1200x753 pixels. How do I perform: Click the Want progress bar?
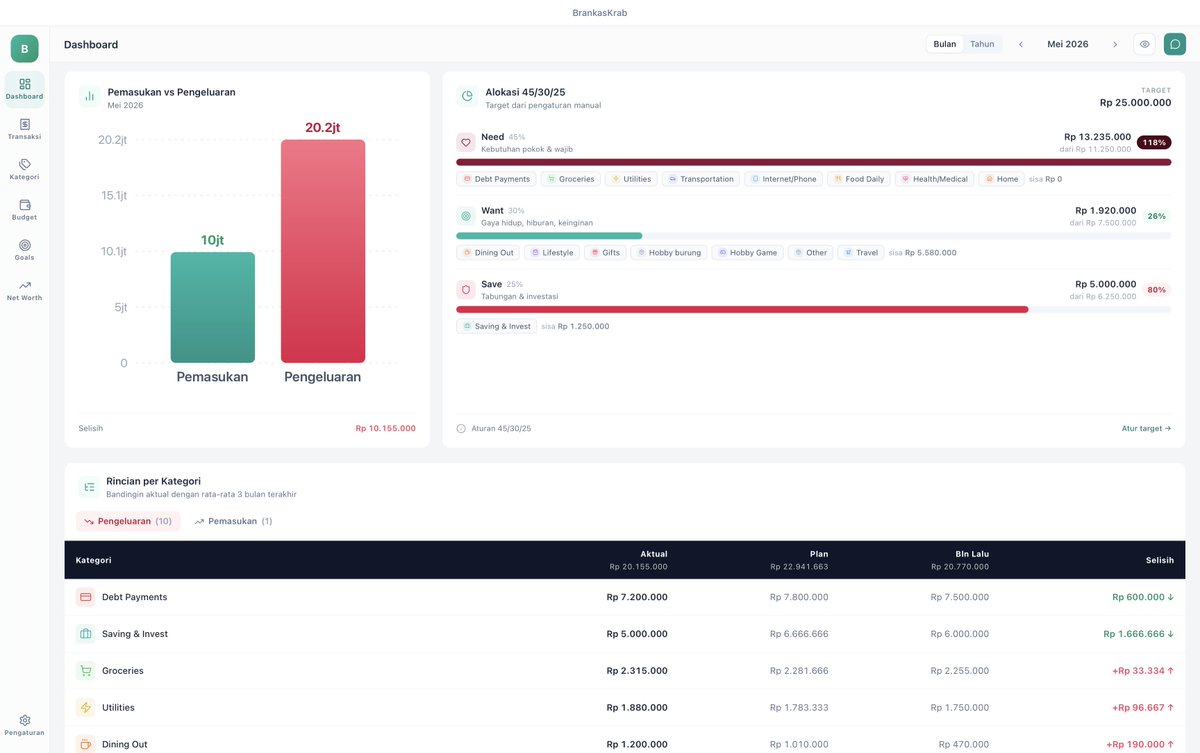(x=813, y=236)
